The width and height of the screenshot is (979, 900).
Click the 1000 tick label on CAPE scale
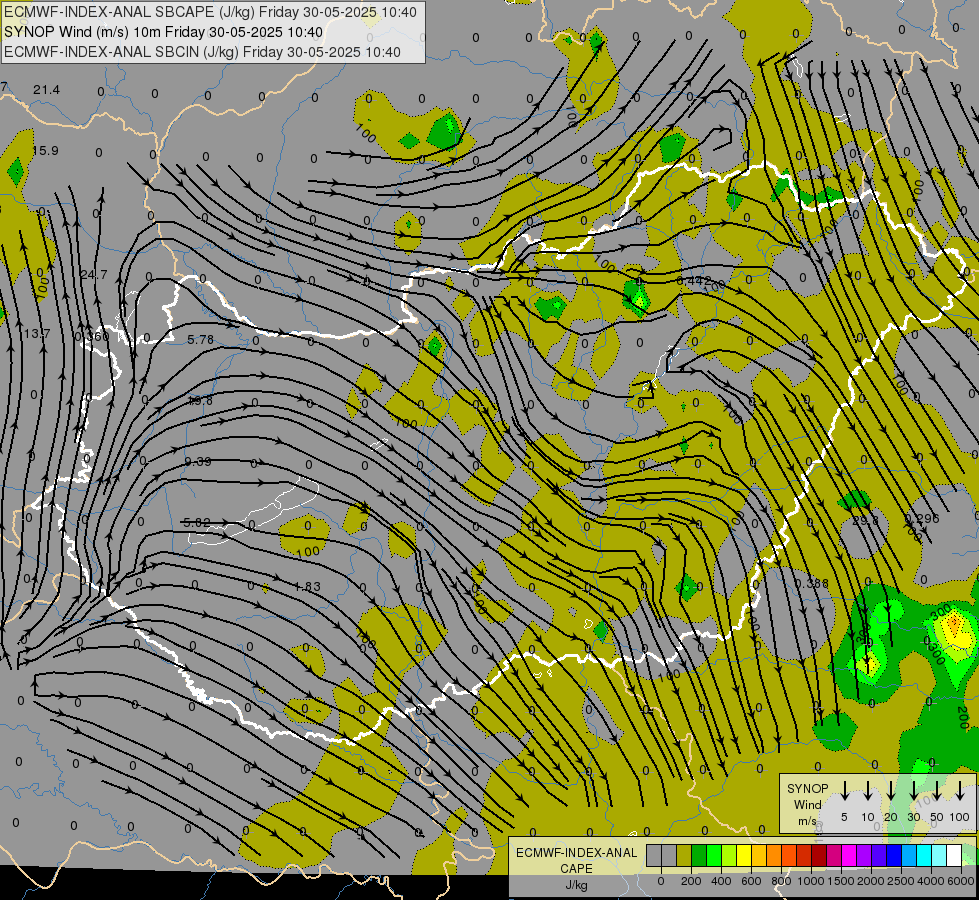coord(811,881)
